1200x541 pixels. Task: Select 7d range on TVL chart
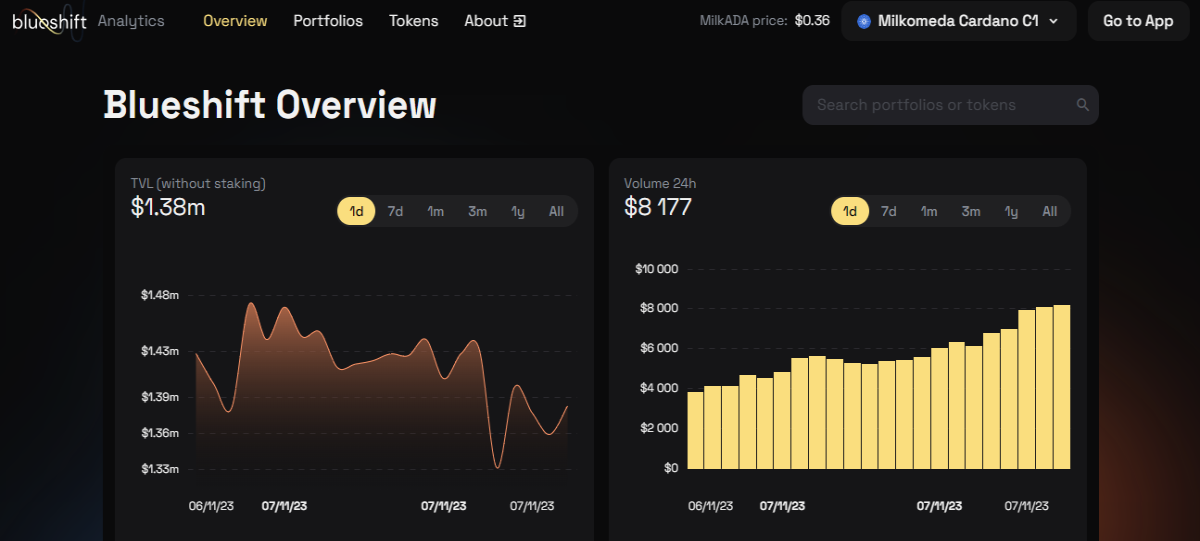pyautogui.click(x=395, y=211)
